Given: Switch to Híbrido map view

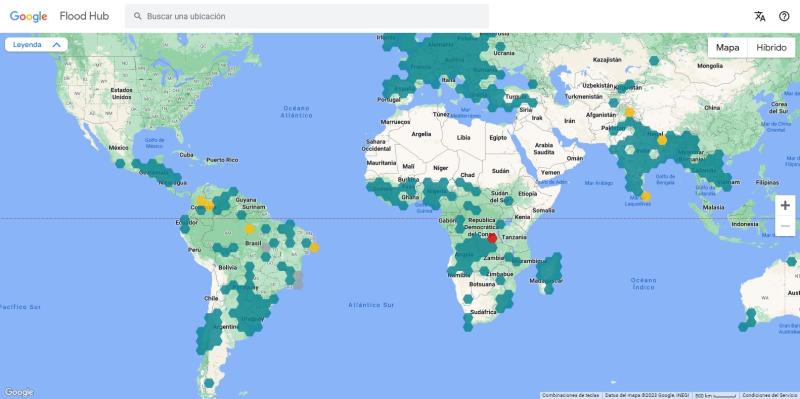Looking at the screenshot, I should coord(771,47).
